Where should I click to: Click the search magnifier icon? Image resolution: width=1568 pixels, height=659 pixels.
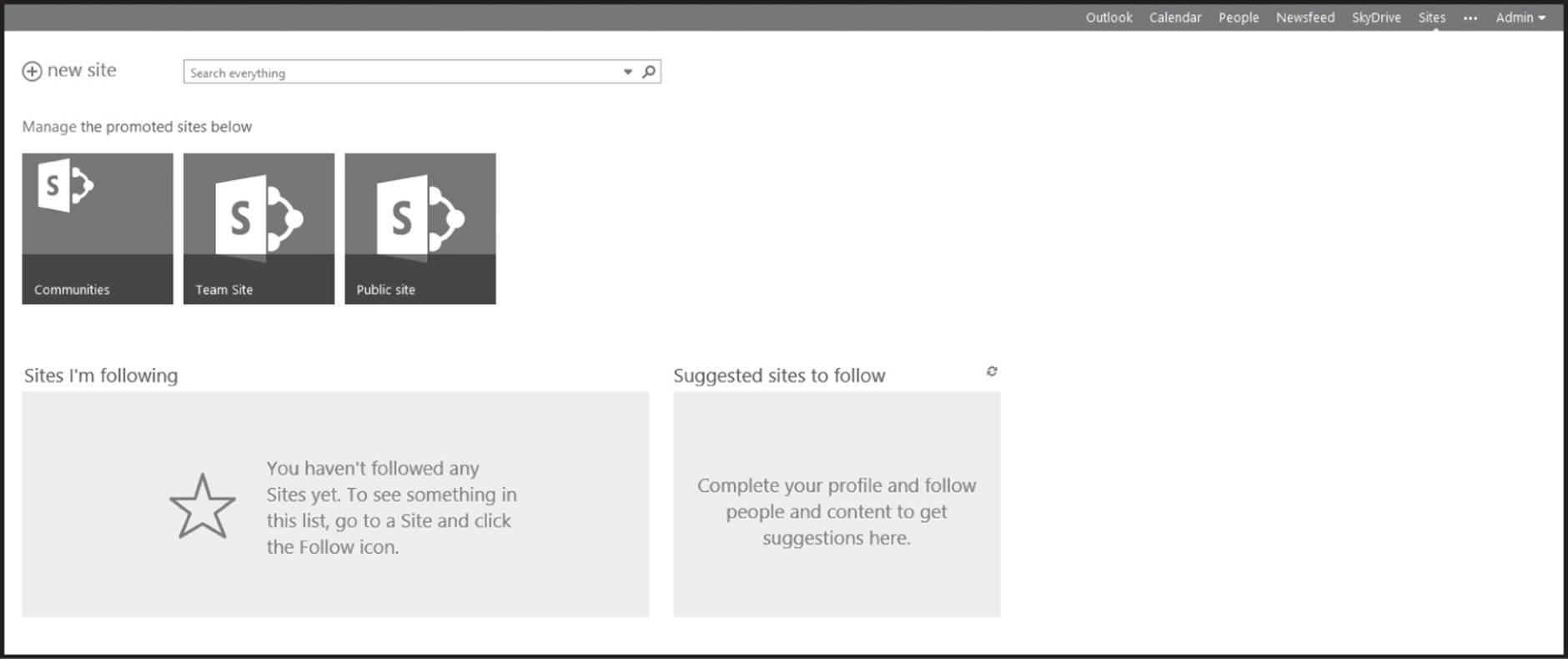649,72
